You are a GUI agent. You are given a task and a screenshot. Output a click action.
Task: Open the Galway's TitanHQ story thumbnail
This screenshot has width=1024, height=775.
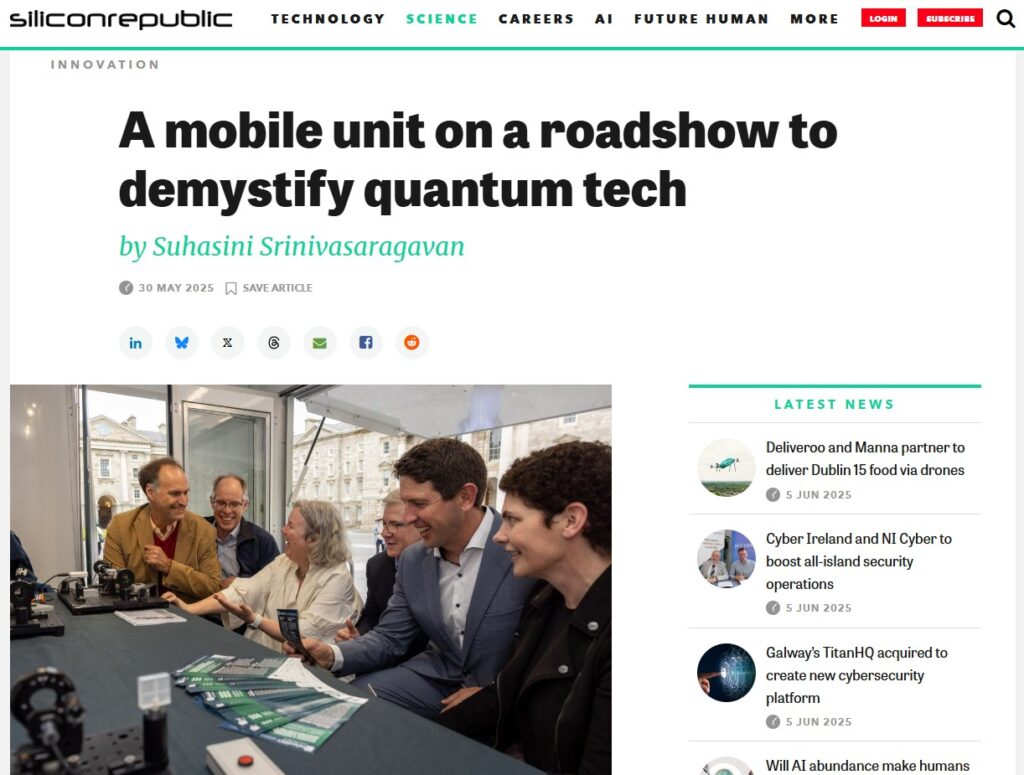(726, 672)
